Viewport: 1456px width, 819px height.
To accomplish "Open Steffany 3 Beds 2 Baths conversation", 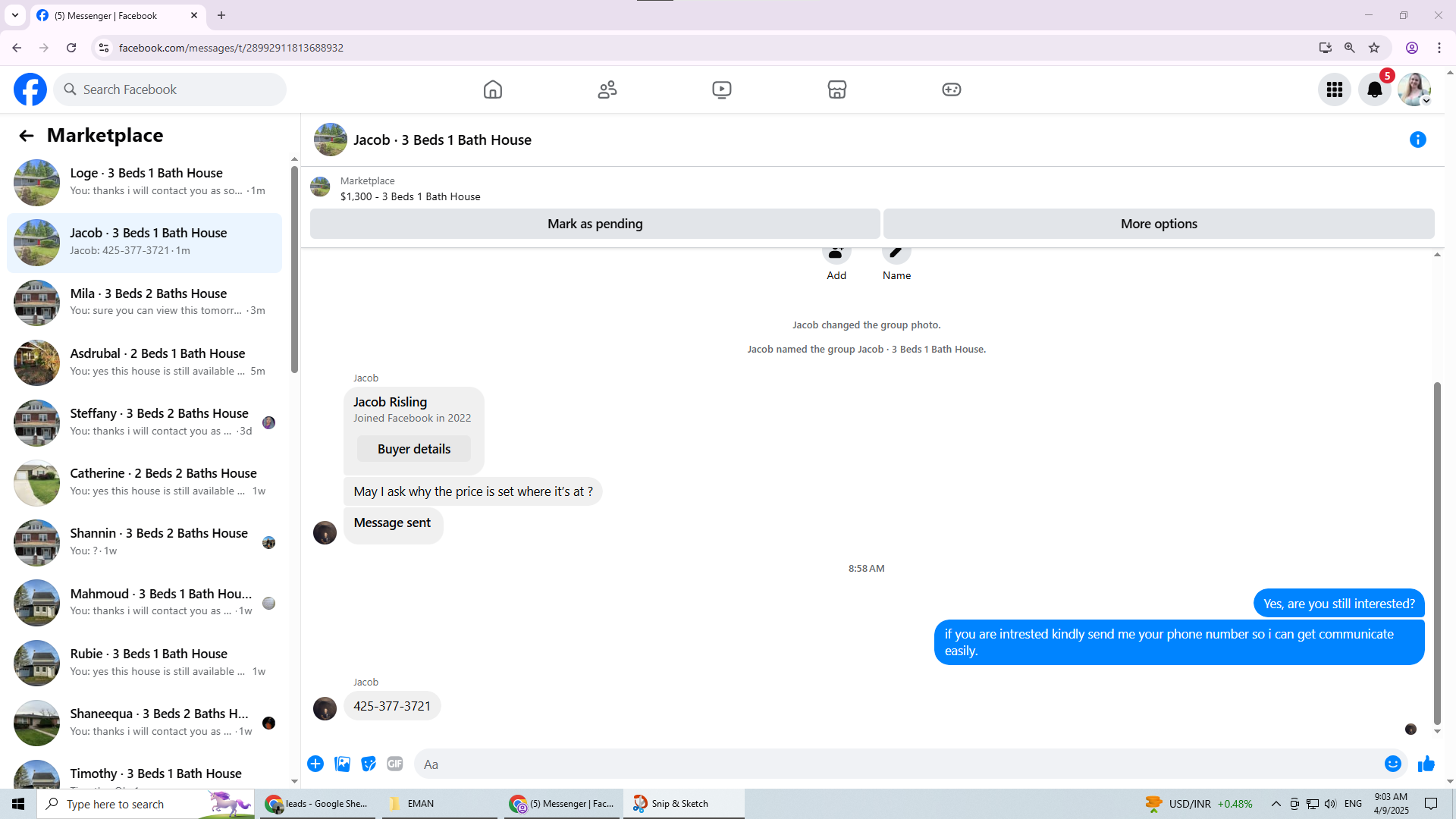I will (144, 422).
